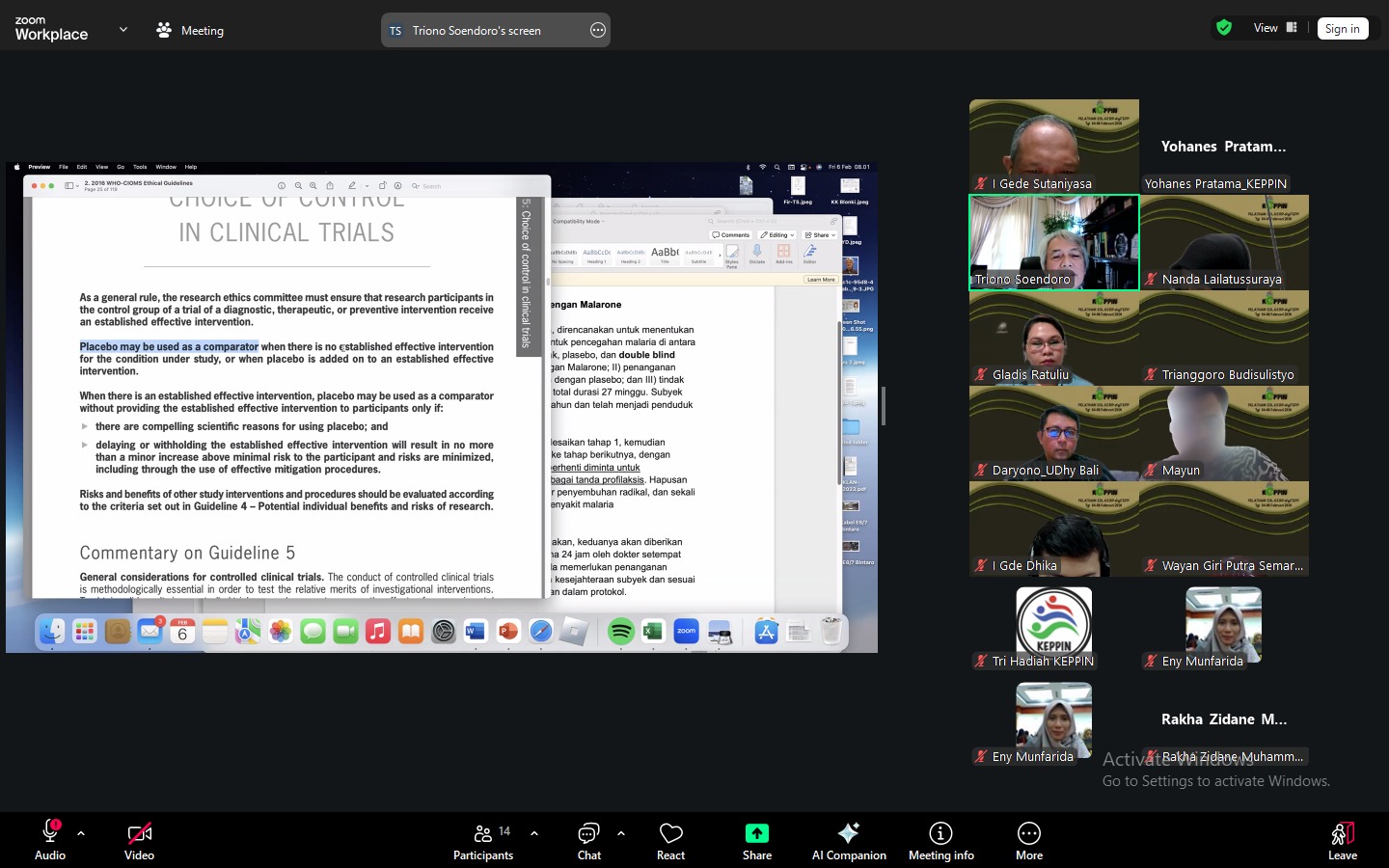Open the Chat panel

tap(588, 839)
